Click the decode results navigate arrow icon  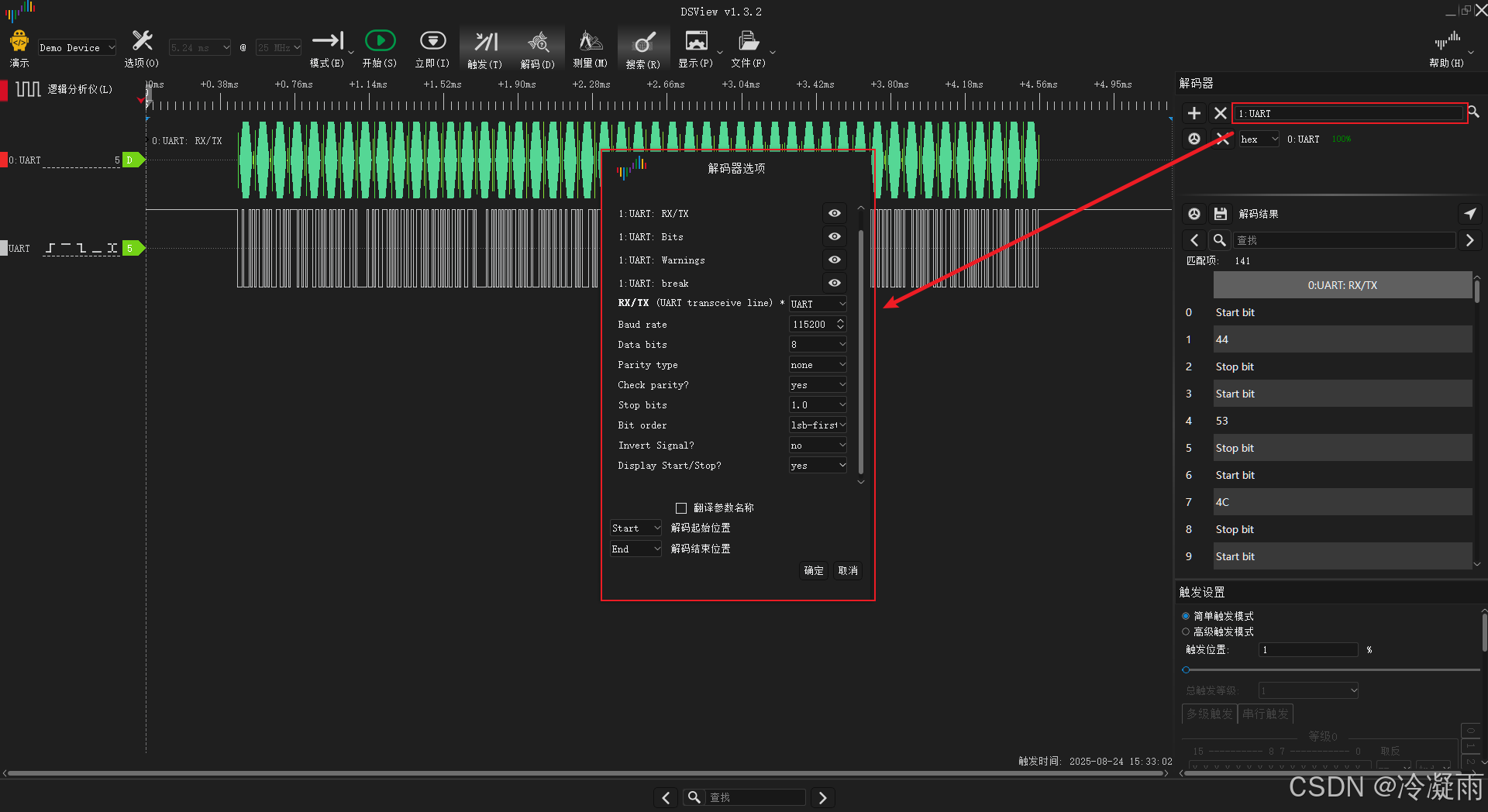click(1470, 214)
